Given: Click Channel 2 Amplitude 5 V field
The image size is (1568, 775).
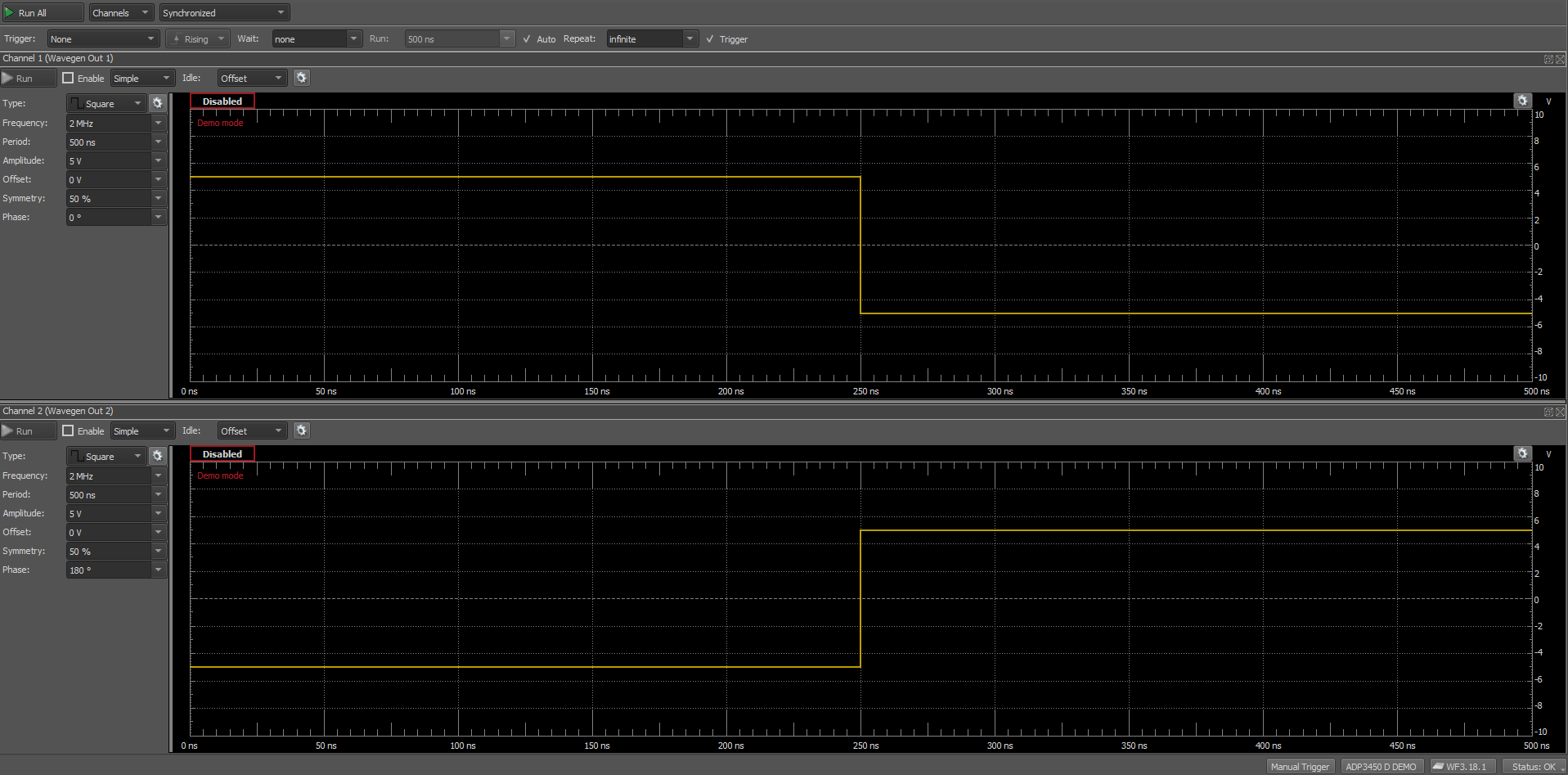Looking at the screenshot, I should [109, 513].
